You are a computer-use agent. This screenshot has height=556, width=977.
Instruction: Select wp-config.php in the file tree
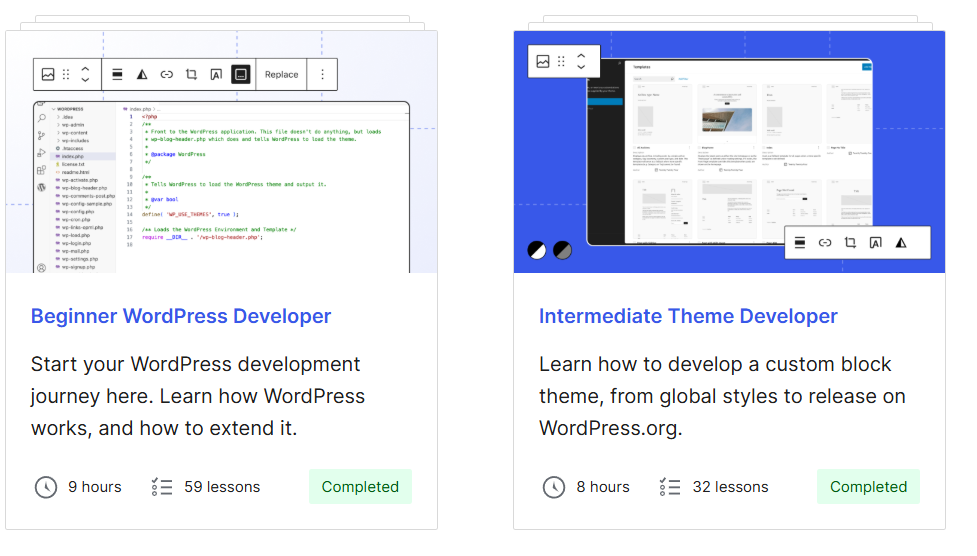77,212
